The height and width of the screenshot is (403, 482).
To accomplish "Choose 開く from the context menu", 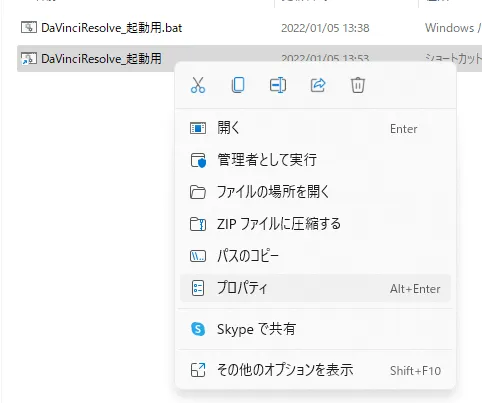I will tap(315, 128).
